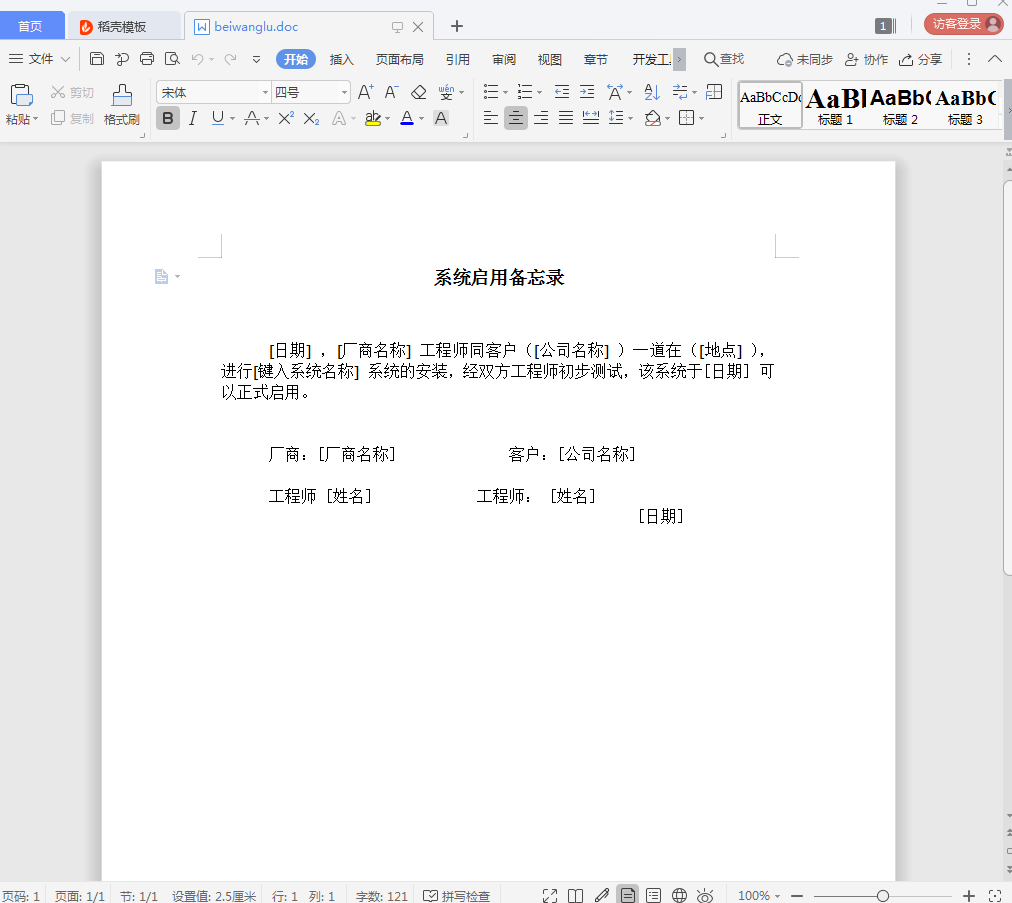This screenshot has height=903, width=1012.
Task: Open font color dropdown arrow
Action: tap(421, 119)
